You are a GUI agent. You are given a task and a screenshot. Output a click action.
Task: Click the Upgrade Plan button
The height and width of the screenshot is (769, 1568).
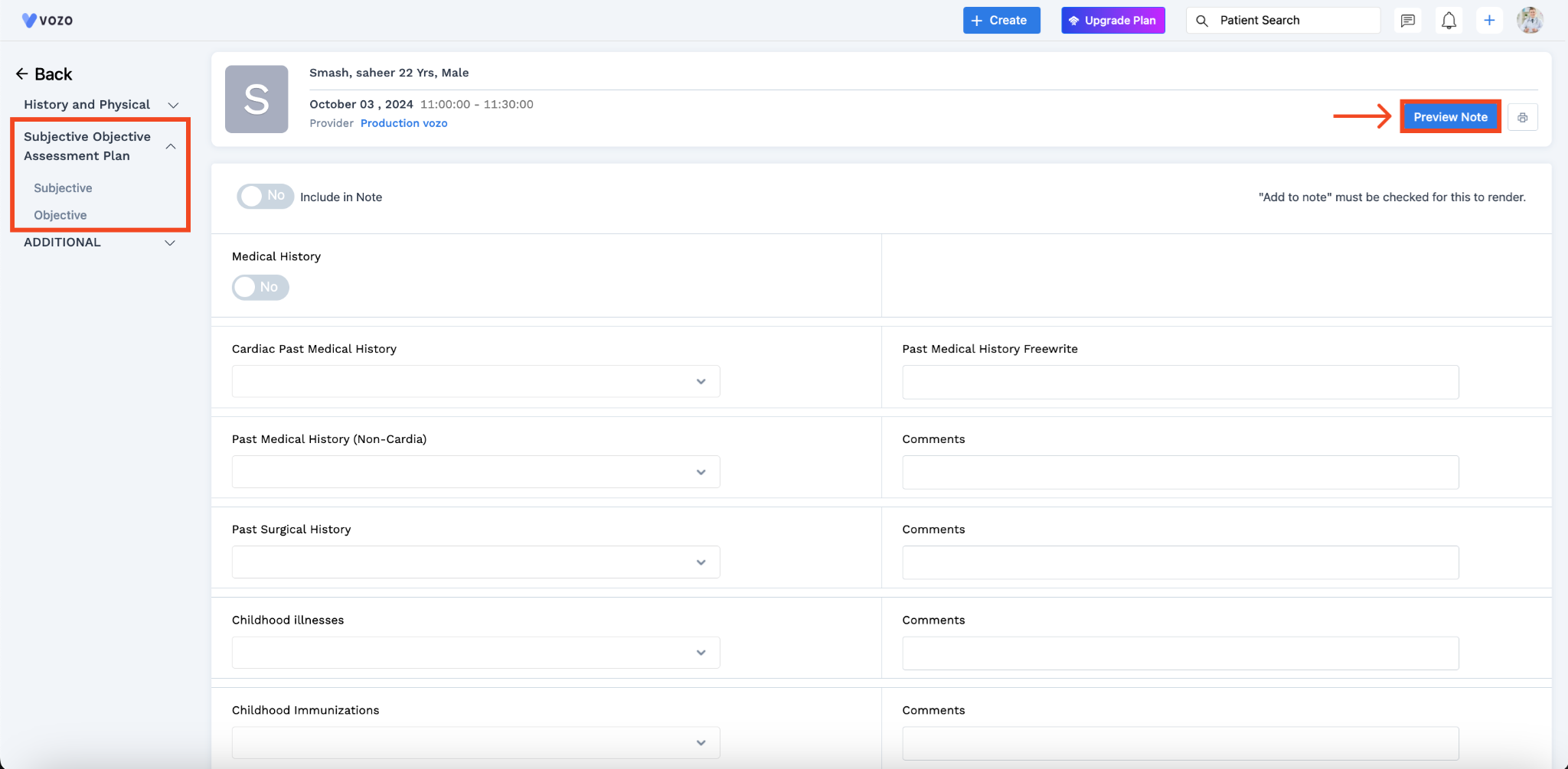pos(1113,21)
